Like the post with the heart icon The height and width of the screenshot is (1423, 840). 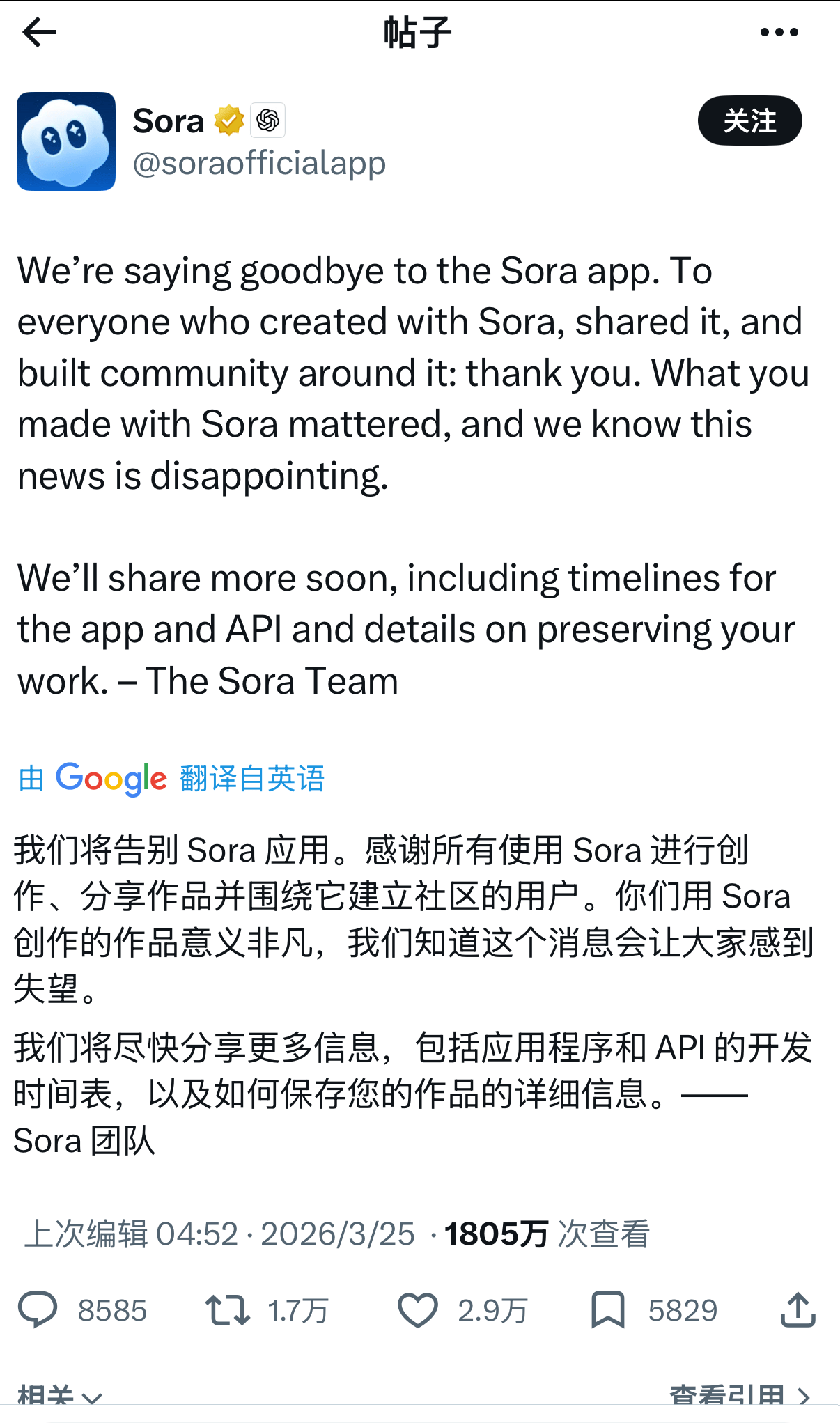click(x=417, y=1310)
